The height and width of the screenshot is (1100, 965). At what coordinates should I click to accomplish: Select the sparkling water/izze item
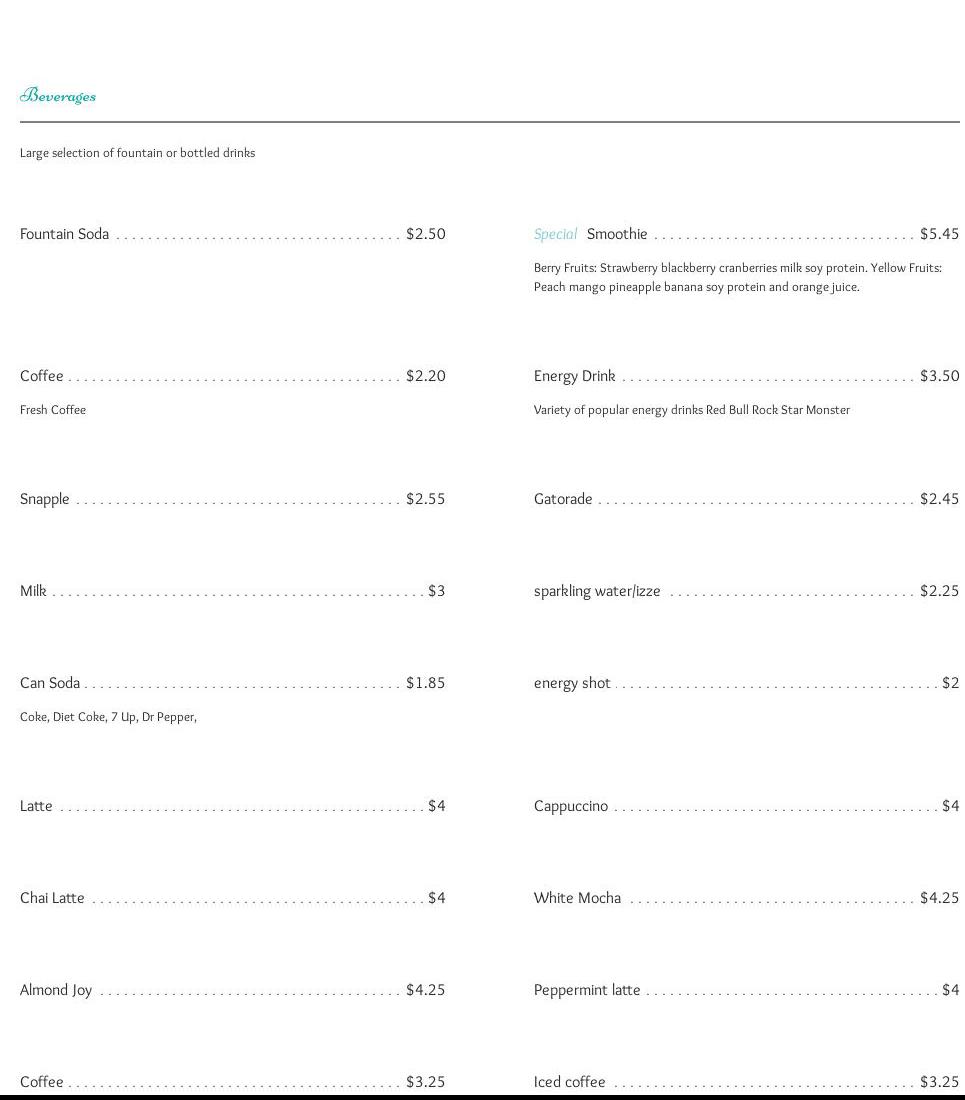[597, 591]
